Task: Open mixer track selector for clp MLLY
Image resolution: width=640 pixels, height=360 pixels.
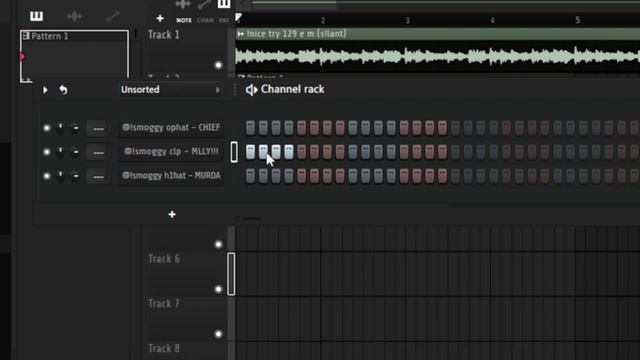Action: pyautogui.click(x=98, y=153)
